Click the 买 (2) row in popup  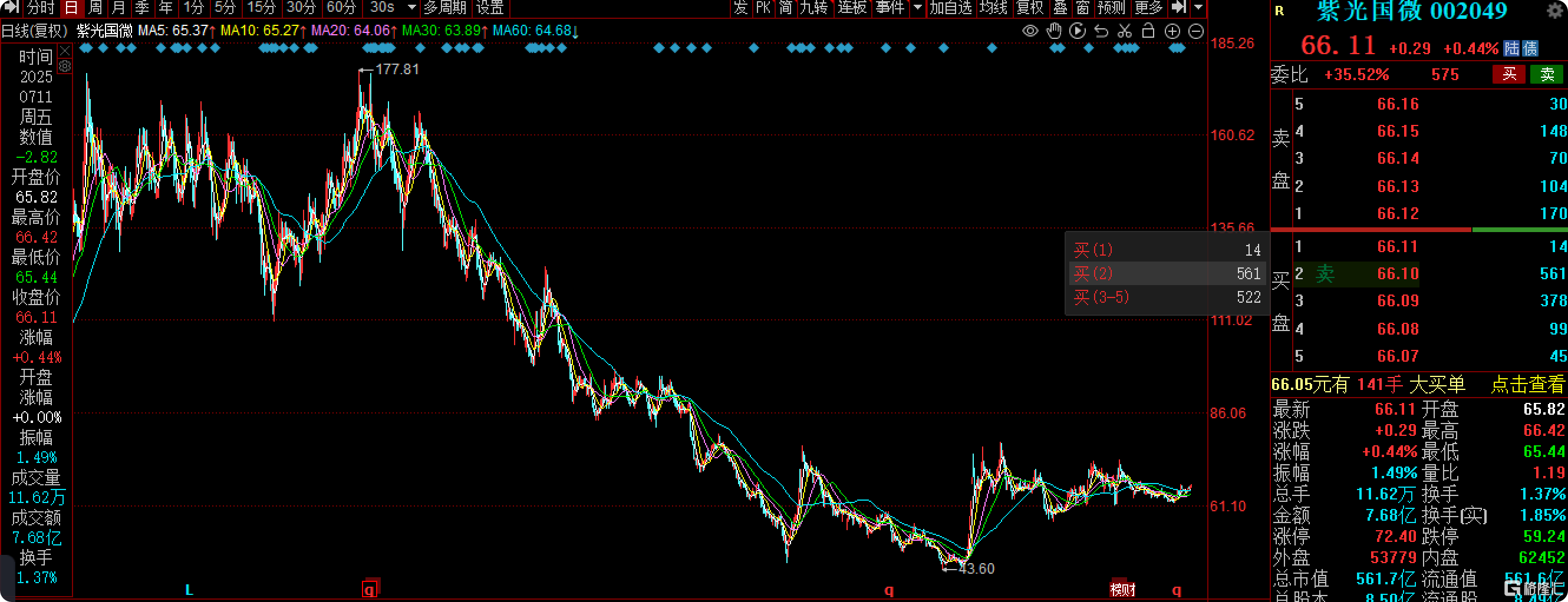[x=1167, y=274]
